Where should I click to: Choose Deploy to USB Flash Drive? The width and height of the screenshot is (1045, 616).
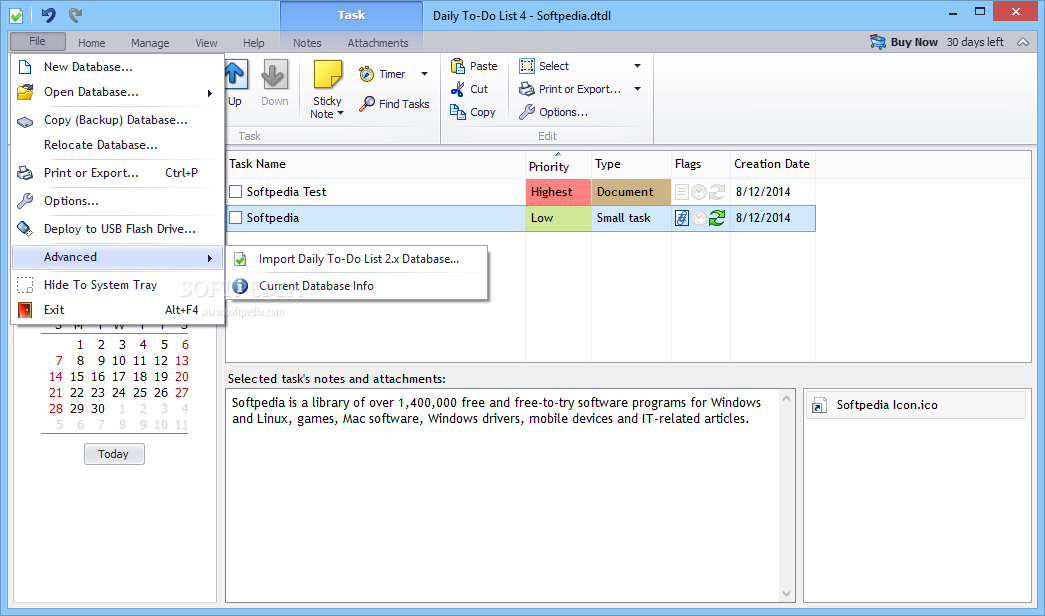pos(117,229)
